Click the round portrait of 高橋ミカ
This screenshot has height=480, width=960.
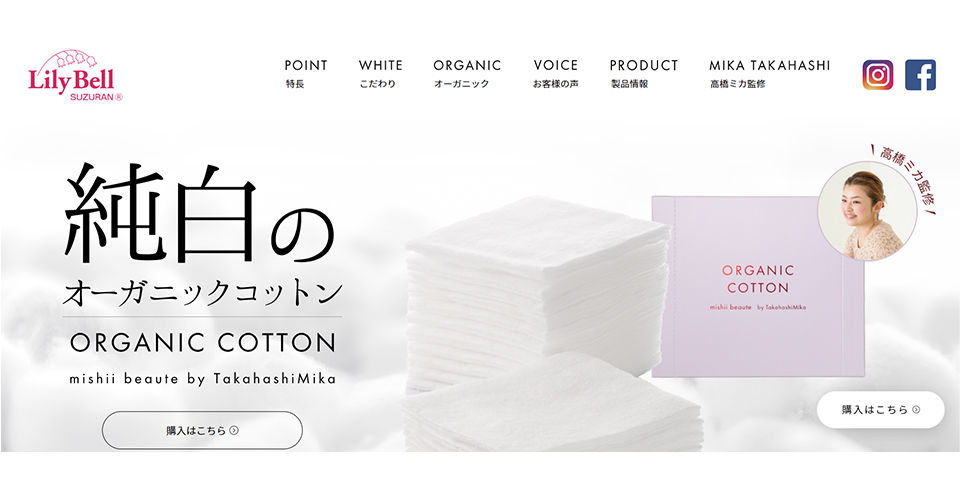[867, 211]
